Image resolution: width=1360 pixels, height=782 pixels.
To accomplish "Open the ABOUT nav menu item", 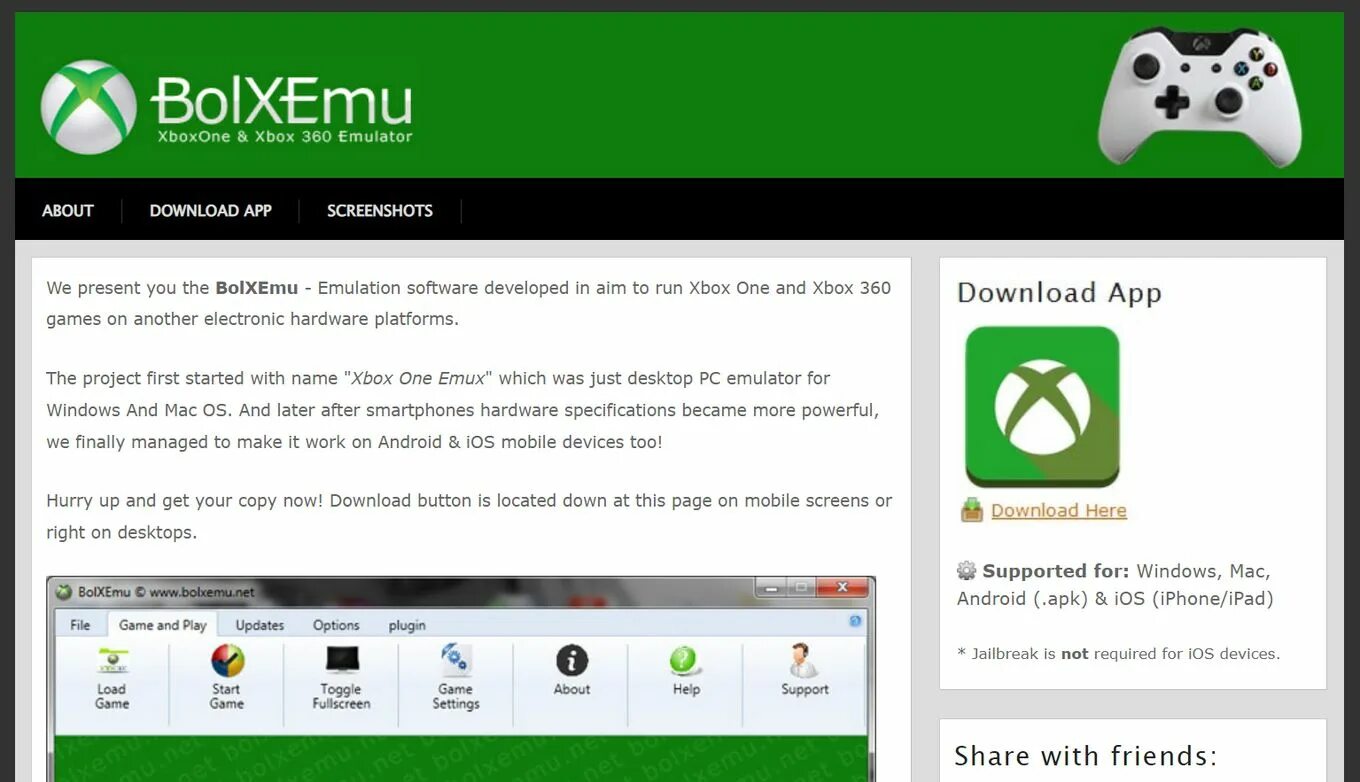I will [68, 210].
